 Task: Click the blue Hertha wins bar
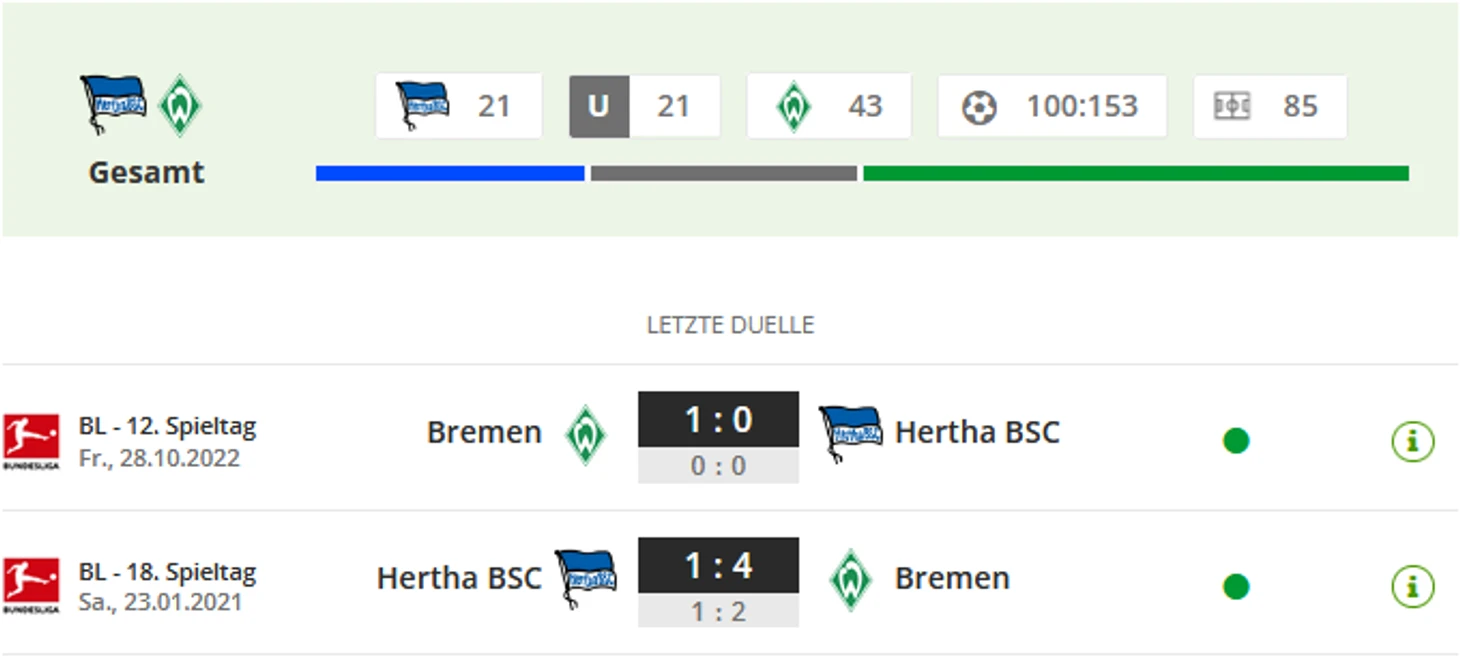(450, 174)
